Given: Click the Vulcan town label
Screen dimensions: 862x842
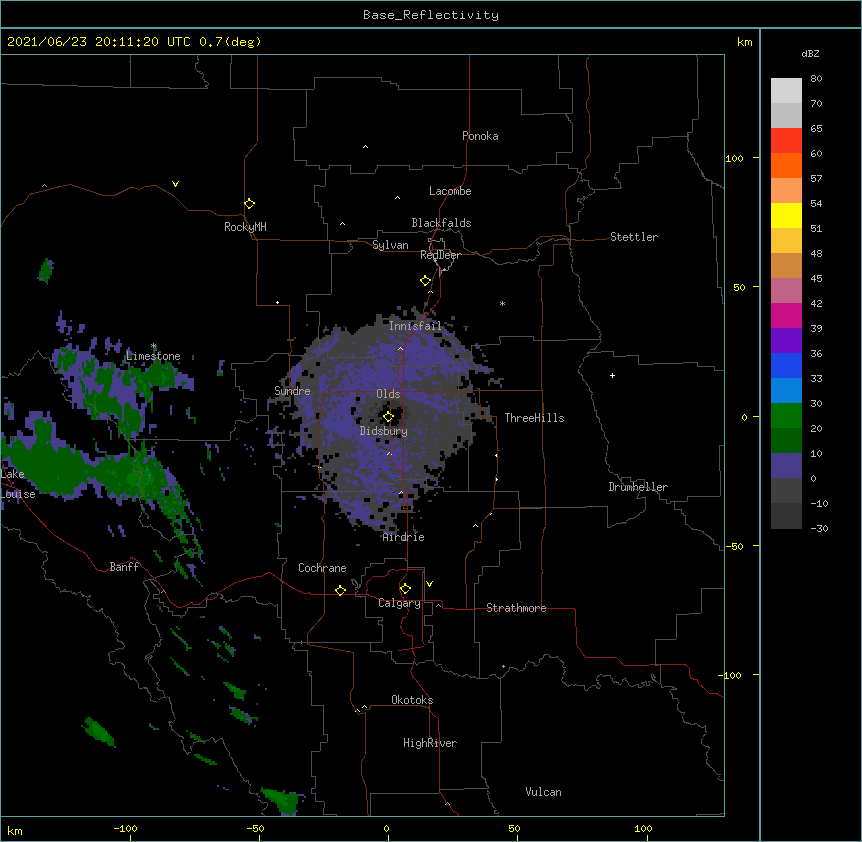Looking at the screenshot, I should [543, 792].
